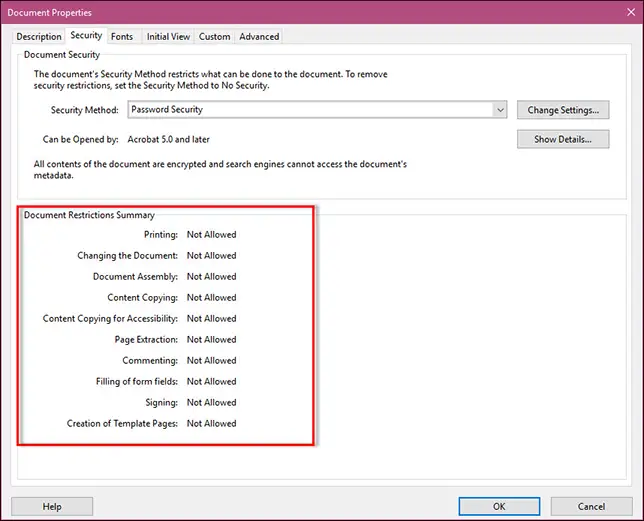The width and height of the screenshot is (644, 521).
Task: Click the 'Commenting:' restriction label
Action: [150, 360]
